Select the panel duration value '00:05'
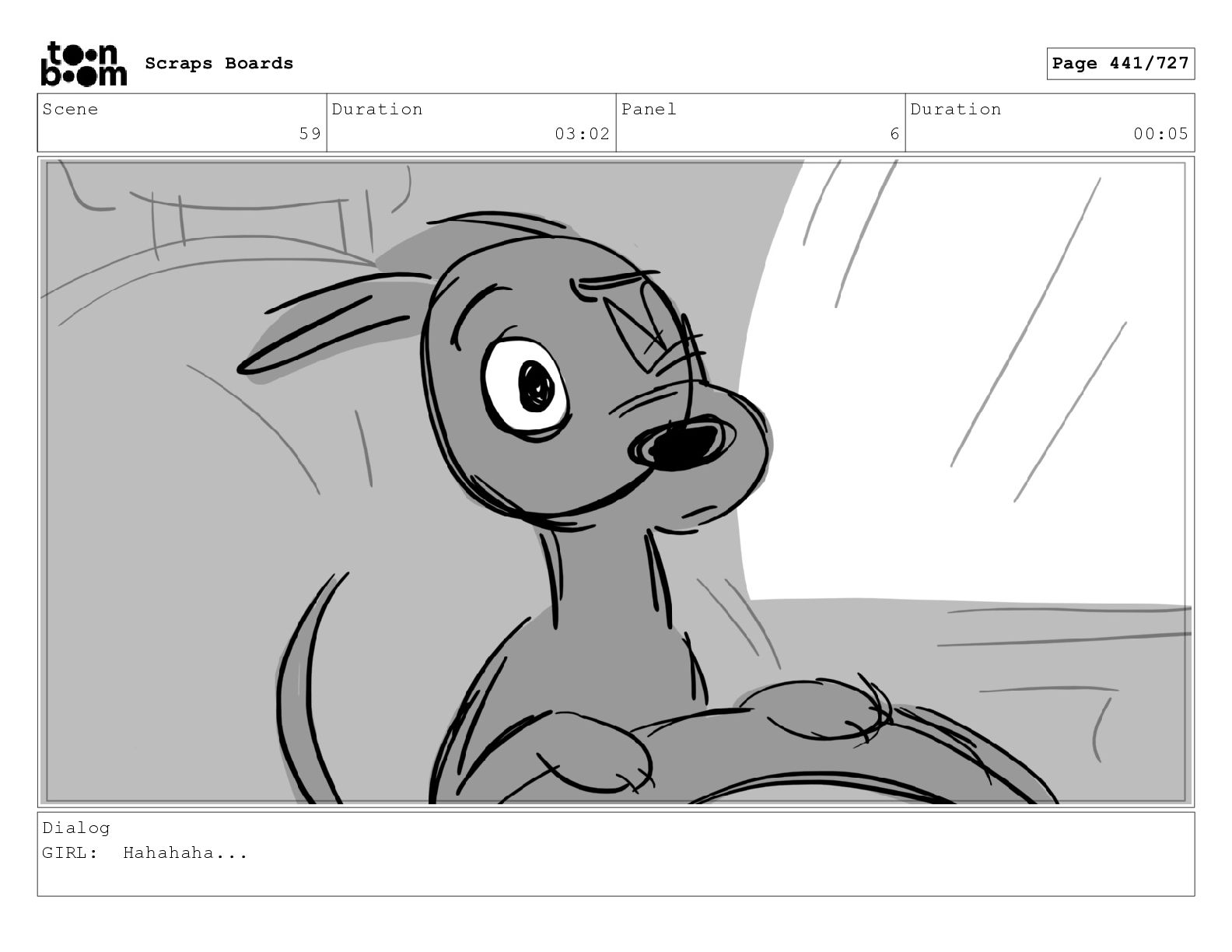1232x952 pixels. pyautogui.click(x=1160, y=134)
